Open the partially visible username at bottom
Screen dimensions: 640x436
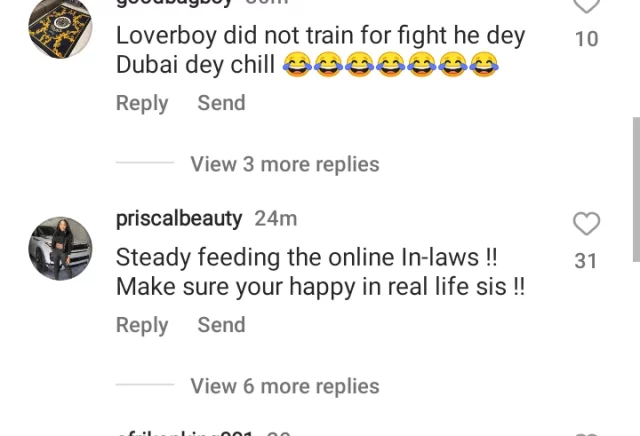click(x=184, y=433)
